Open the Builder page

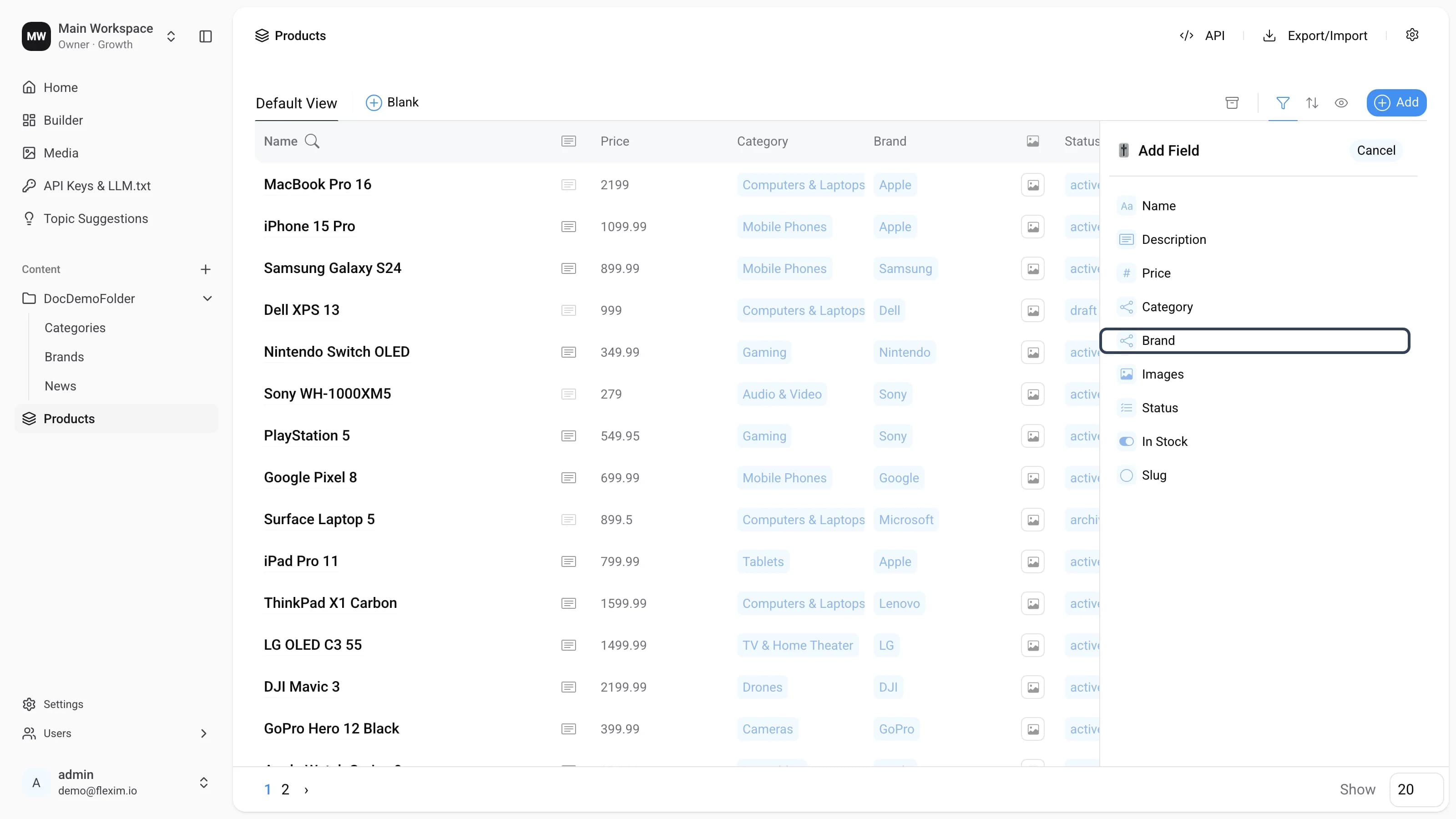pyautogui.click(x=63, y=121)
